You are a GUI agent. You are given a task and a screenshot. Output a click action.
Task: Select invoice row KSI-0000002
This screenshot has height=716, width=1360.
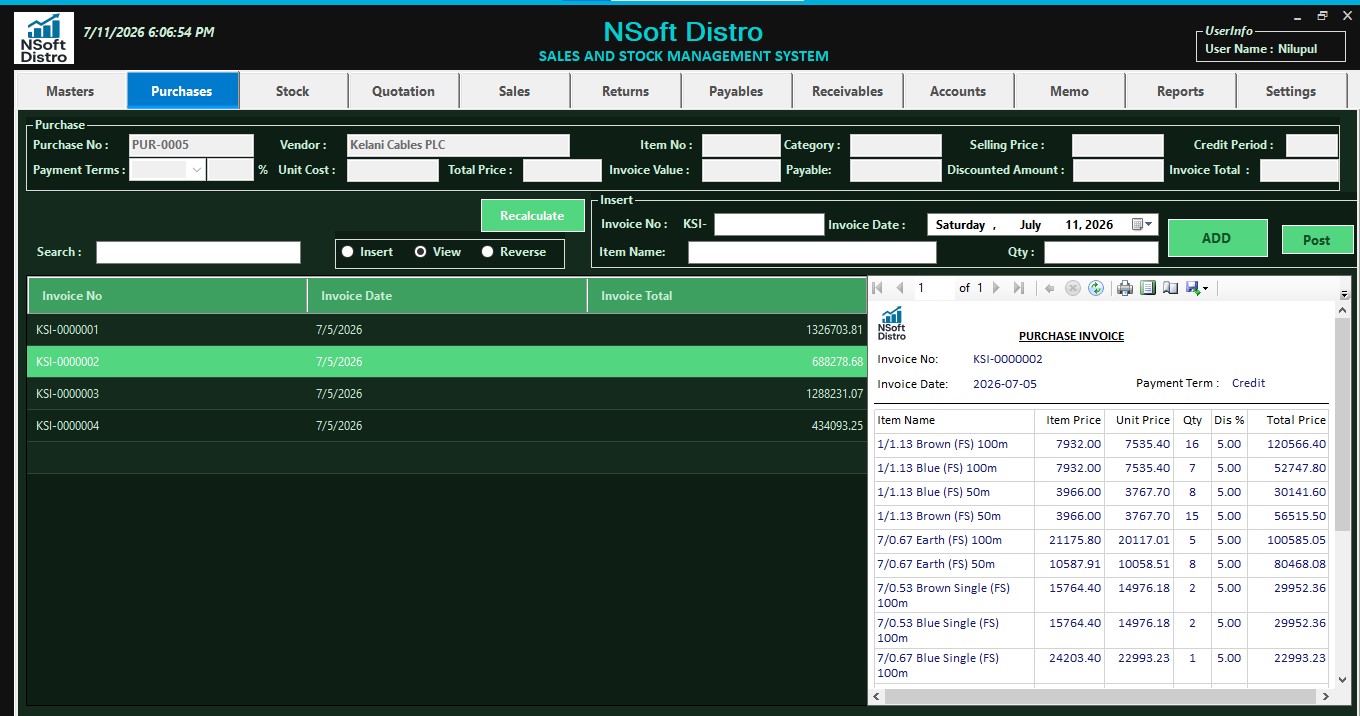pyautogui.click(x=447, y=362)
